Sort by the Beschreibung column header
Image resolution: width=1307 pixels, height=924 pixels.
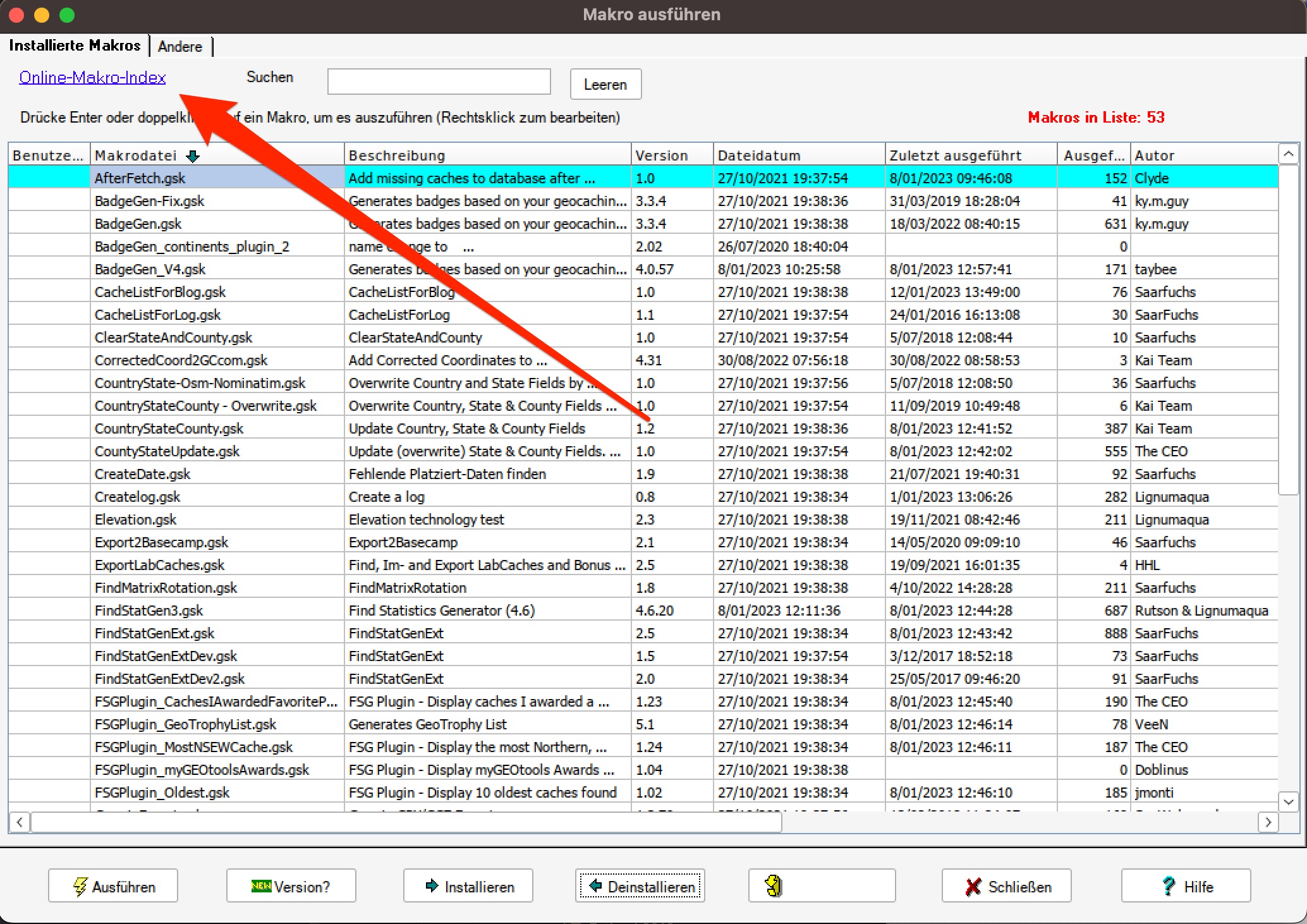point(487,155)
